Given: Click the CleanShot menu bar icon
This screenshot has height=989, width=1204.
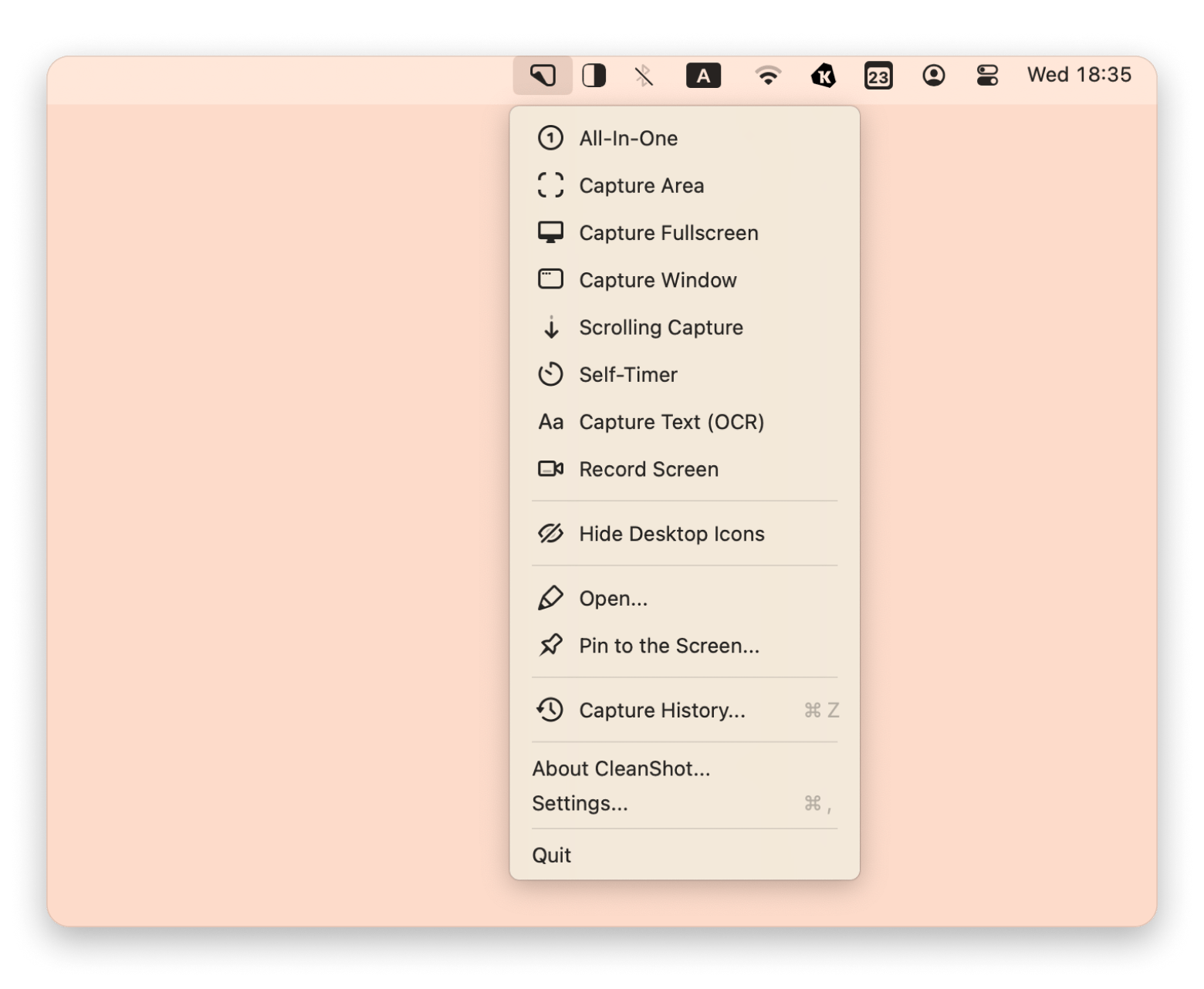Looking at the screenshot, I should pos(543,76).
